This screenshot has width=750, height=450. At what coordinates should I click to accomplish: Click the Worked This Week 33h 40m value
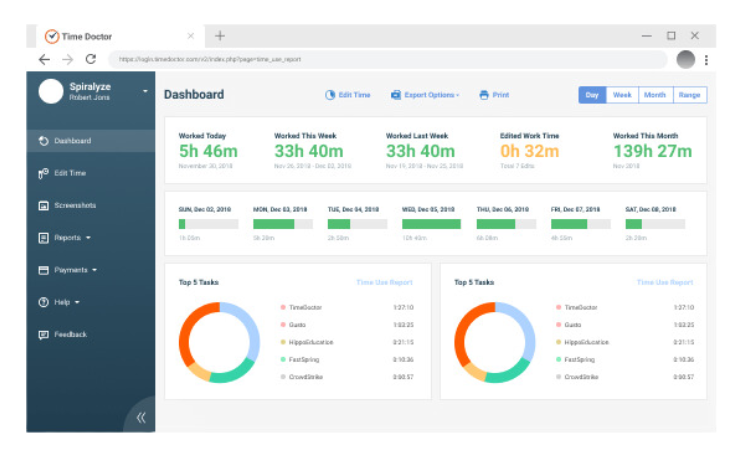(309, 151)
